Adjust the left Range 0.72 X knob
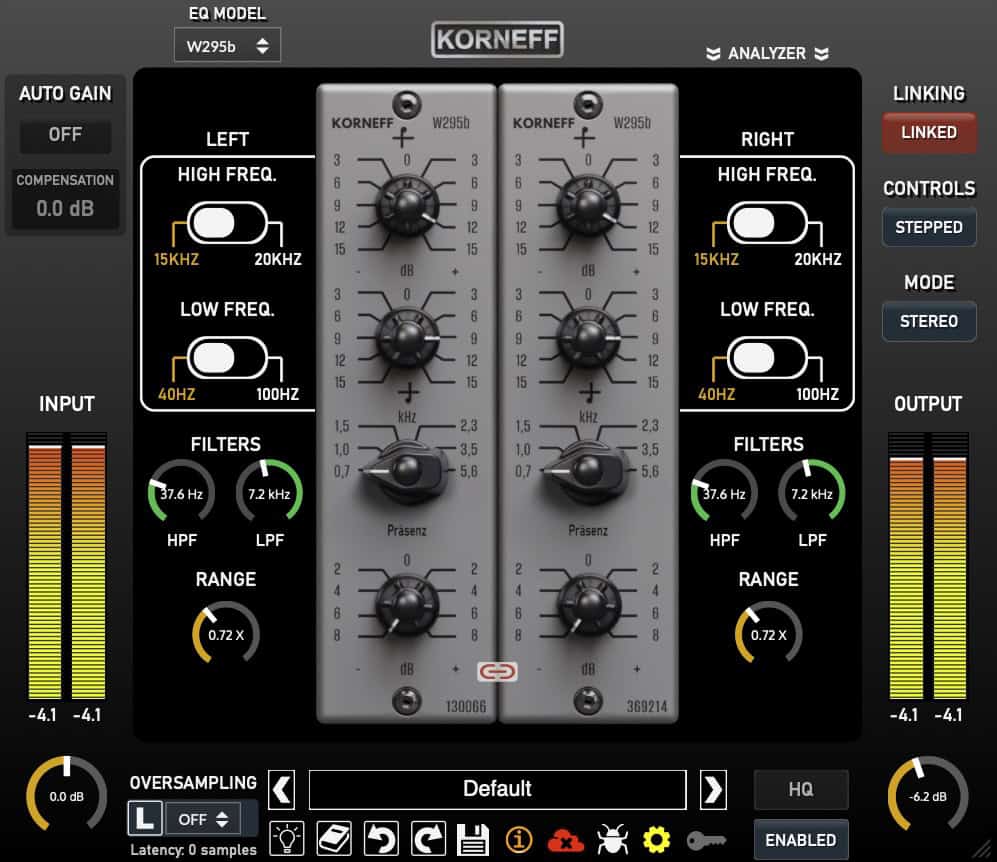This screenshot has height=862, width=997. click(226, 634)
